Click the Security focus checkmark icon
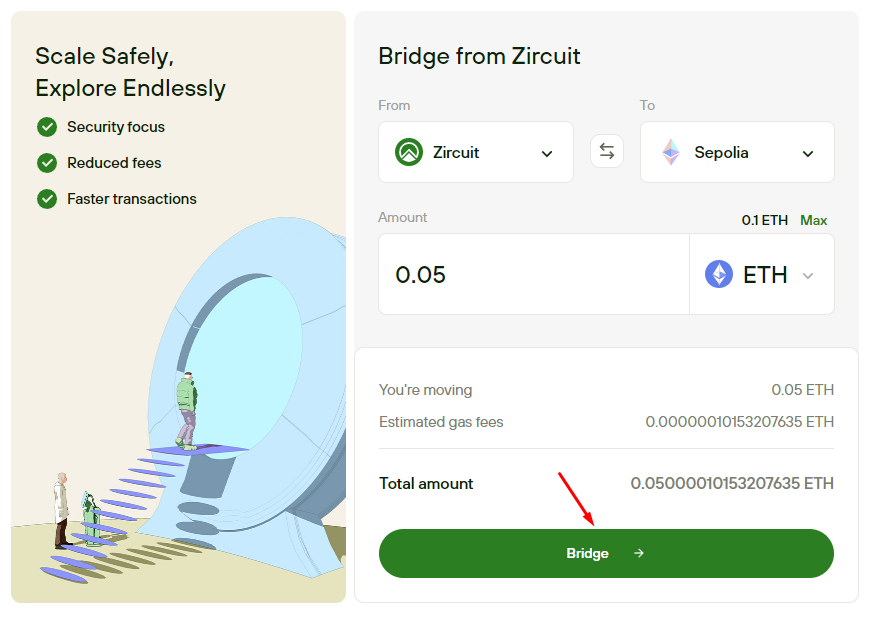This screenshot has height=617, width=879. [x=47, y=127]
